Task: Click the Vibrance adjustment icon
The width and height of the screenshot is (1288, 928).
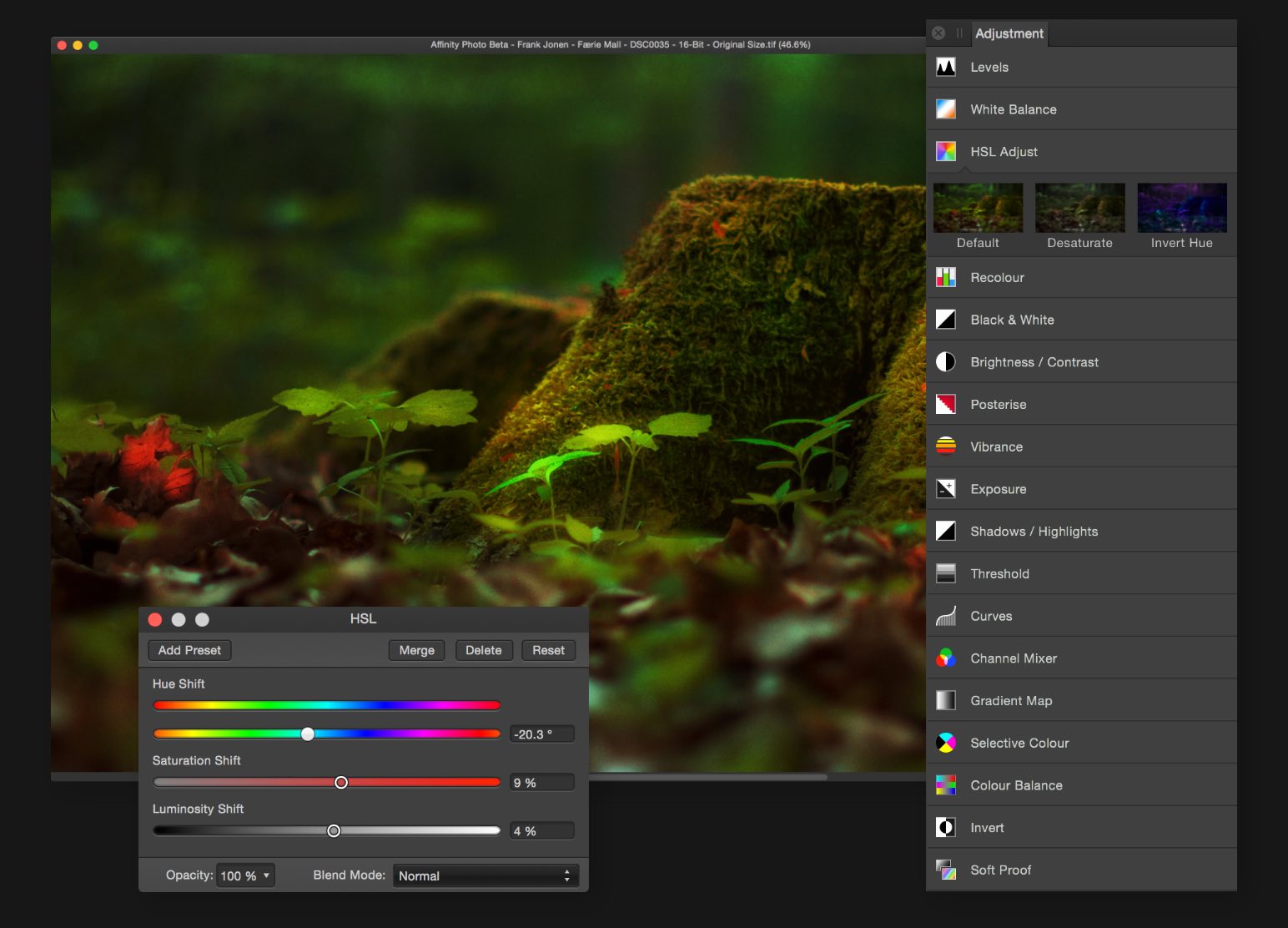Action: (x=945, y=446)
